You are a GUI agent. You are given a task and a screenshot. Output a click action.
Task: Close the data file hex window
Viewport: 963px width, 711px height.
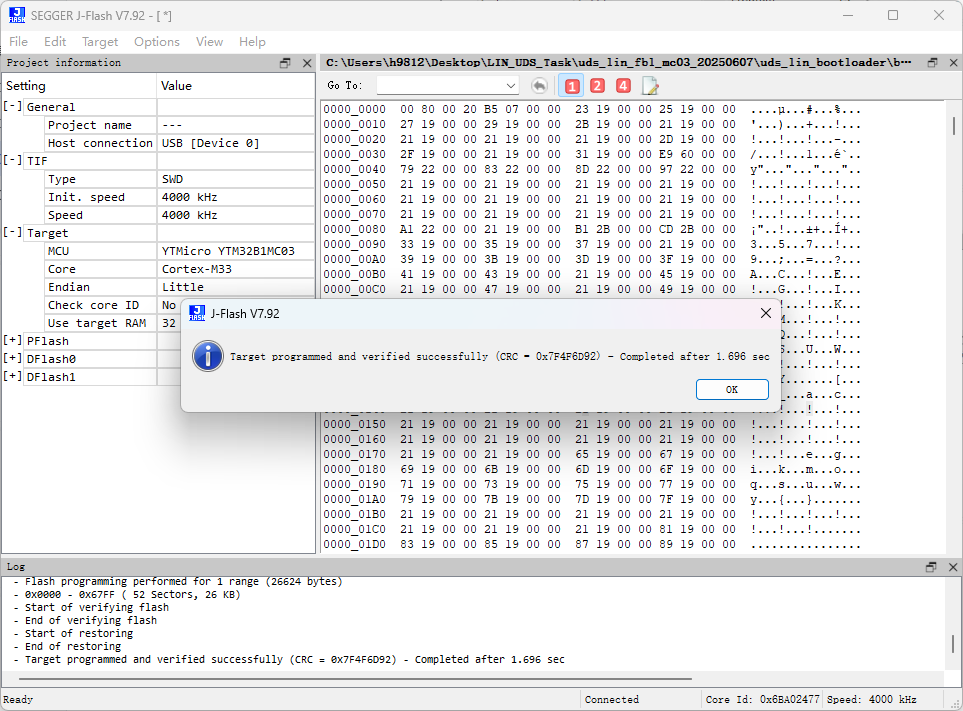point(953,63)
